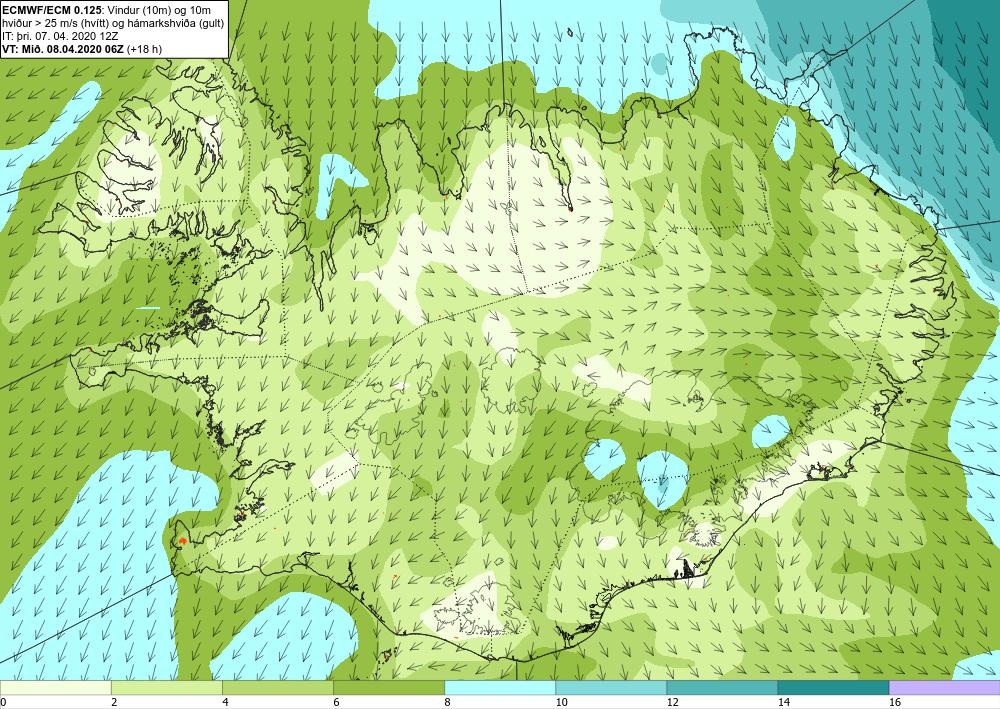Click the scale label '4'
1000x709 pixels.
click(x=225, y=703)
